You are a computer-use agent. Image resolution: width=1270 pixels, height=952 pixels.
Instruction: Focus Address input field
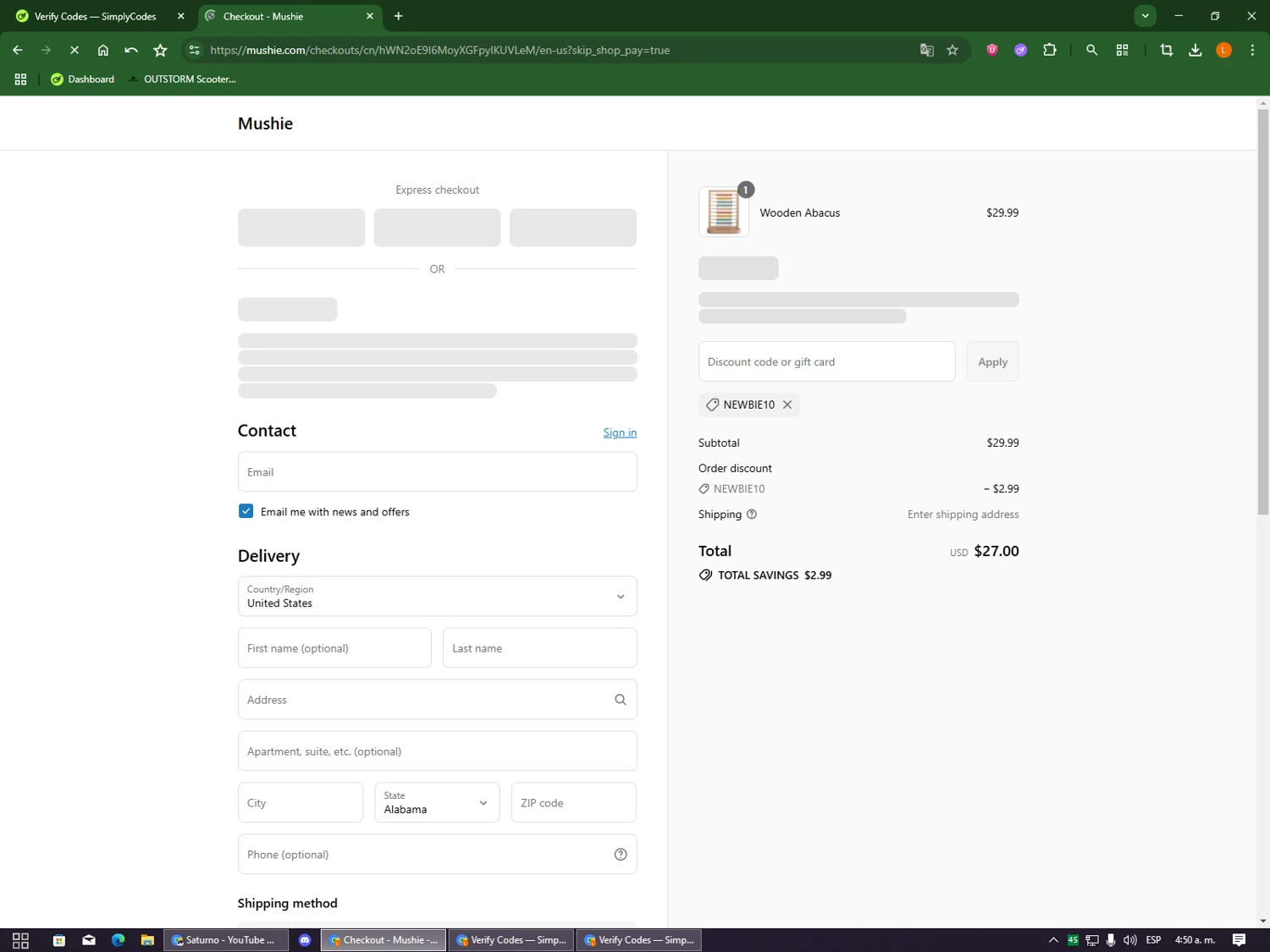438,700
